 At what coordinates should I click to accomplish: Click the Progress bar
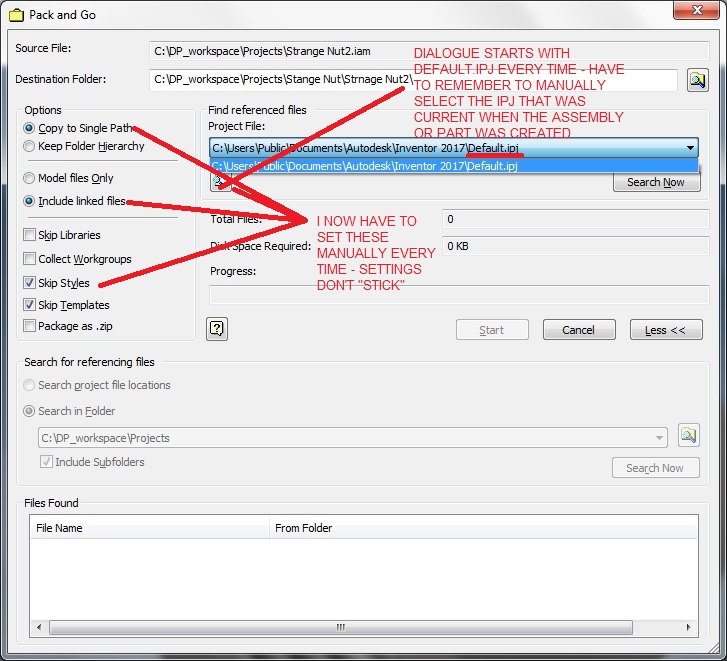(x=459, y=294)
